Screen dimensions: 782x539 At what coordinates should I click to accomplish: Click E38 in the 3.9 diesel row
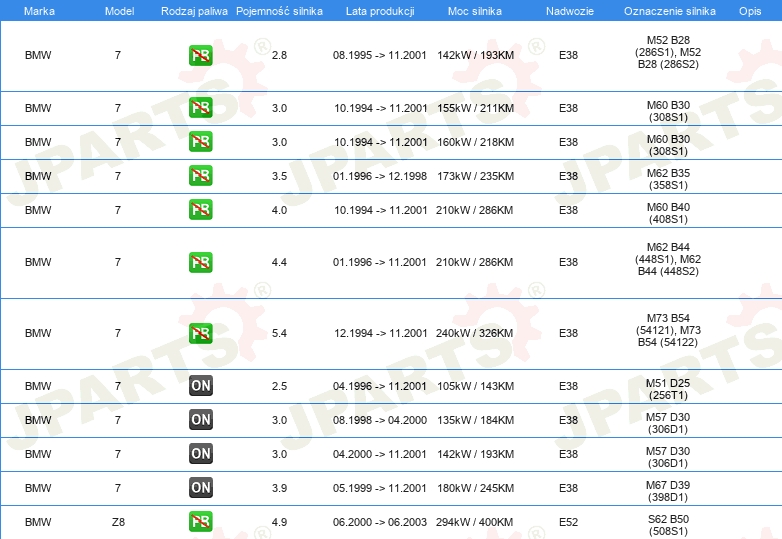tap(569, 488)
